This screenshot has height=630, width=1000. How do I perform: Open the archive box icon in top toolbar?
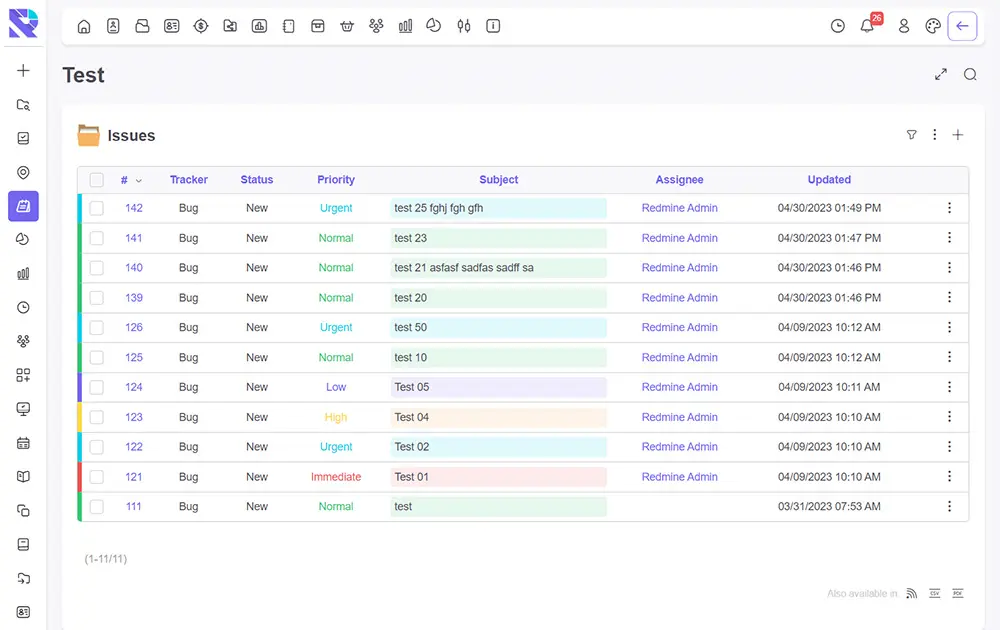318,26
